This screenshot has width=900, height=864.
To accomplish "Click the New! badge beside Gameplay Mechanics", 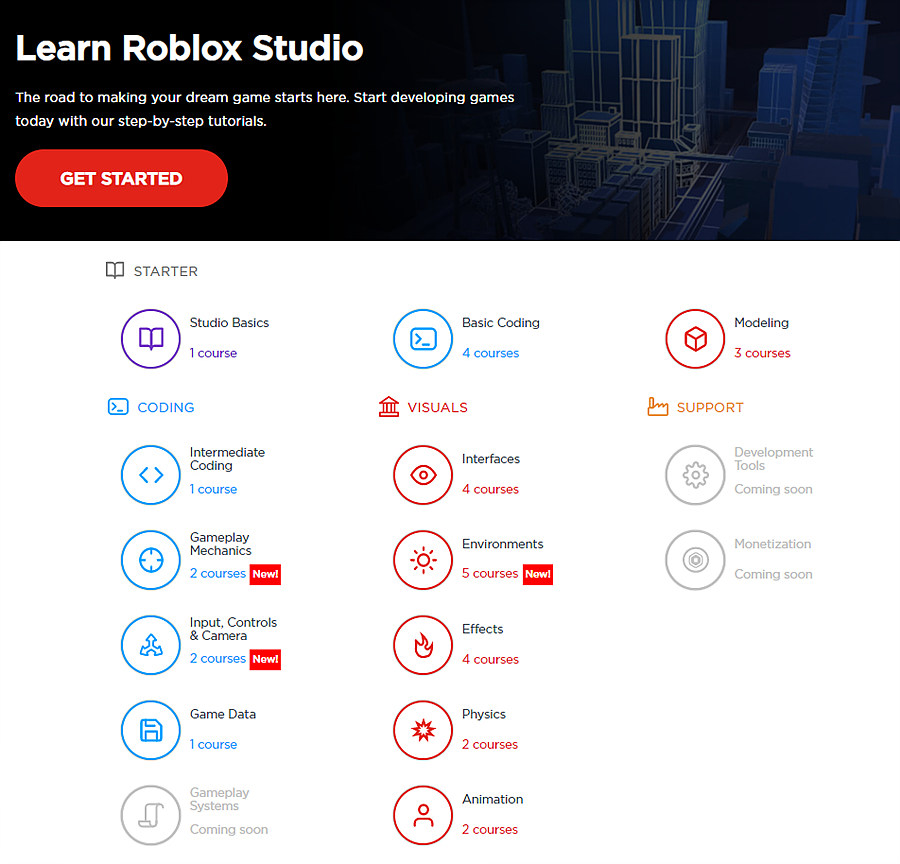I will click(x=265, y=574).
